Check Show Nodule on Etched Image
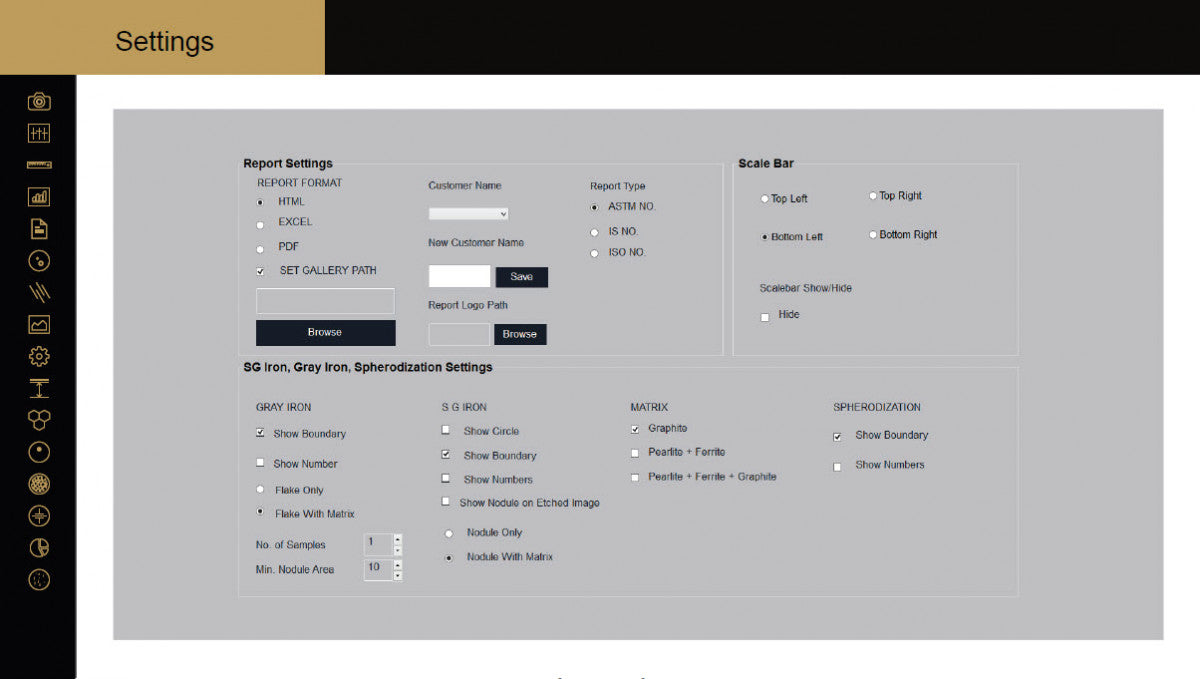This screenshot has width=1200, height=679. (x=445, y=501)
